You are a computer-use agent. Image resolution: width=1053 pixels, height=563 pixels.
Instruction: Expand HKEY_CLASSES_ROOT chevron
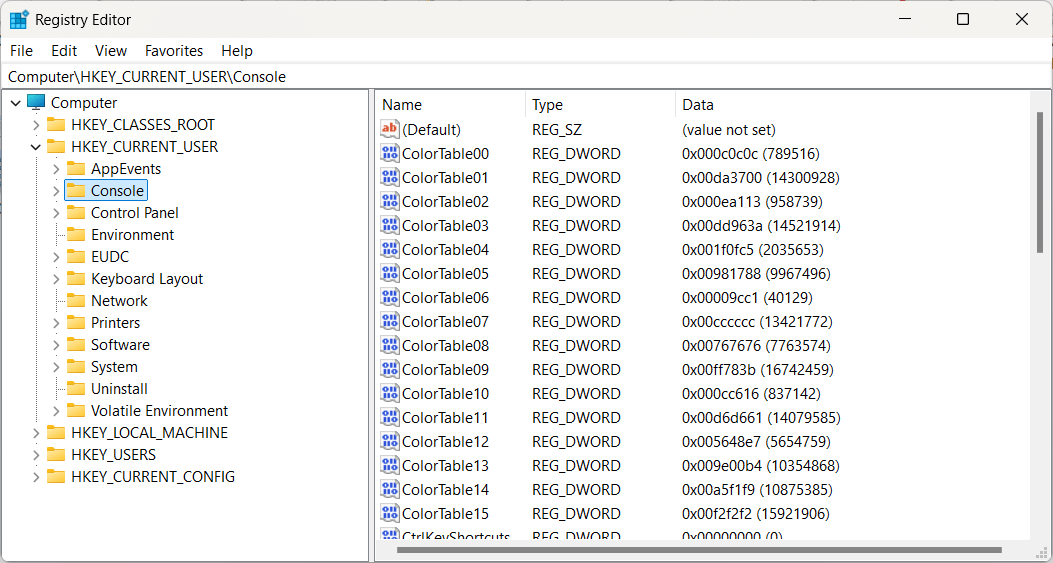(36, 125)
